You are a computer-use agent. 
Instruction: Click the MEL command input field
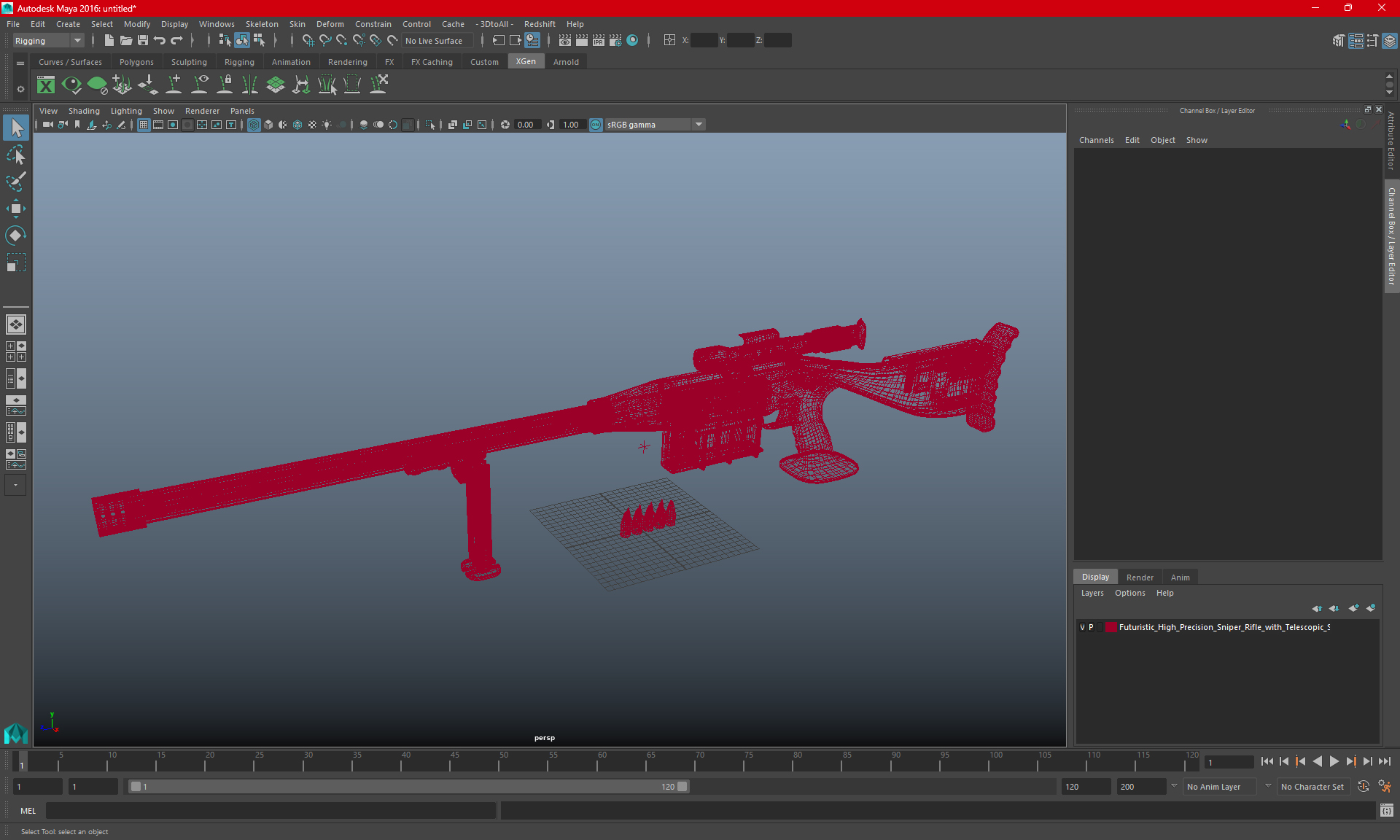tap(271, 811)
